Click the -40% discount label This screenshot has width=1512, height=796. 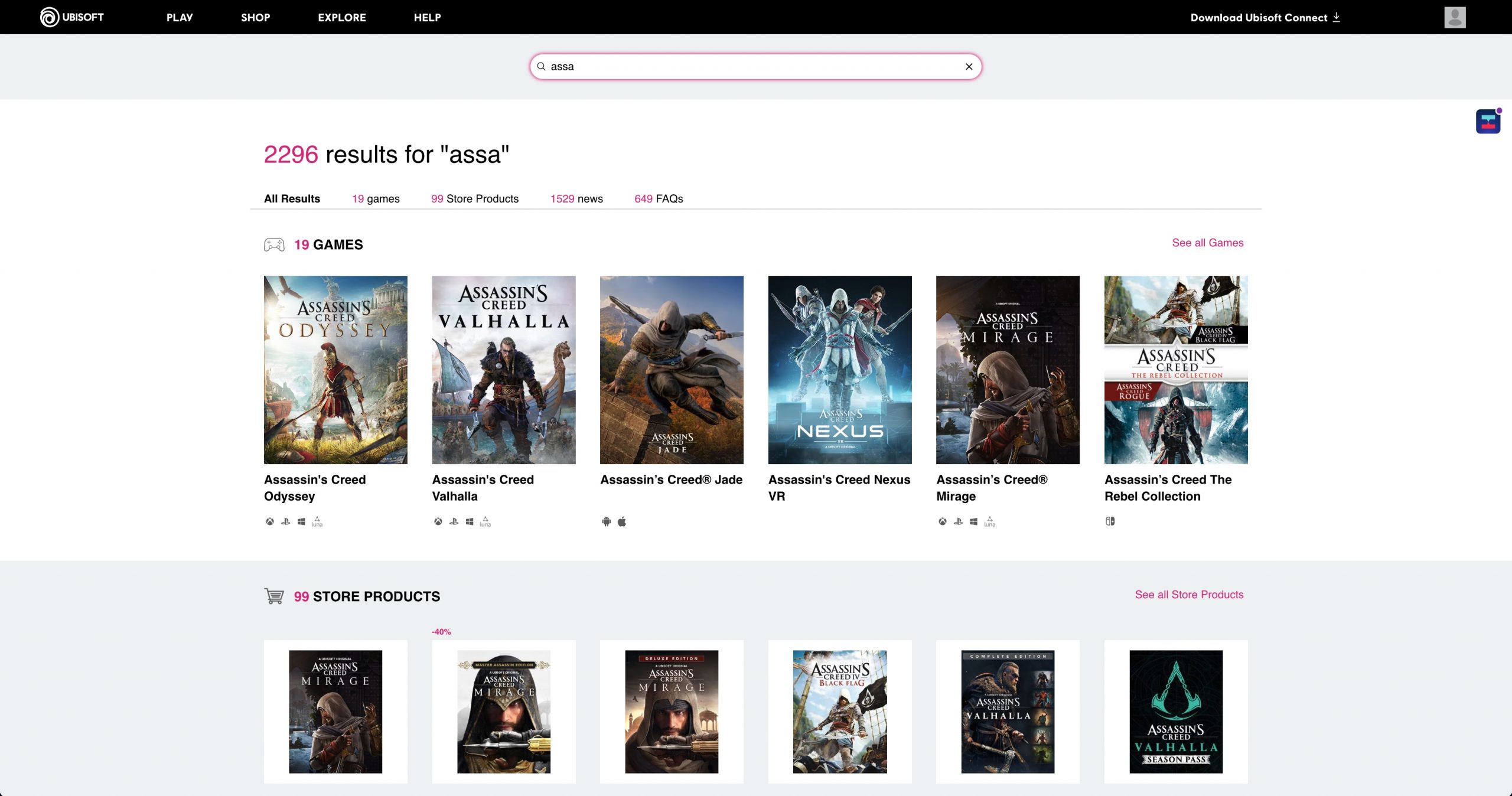[441, 632]
